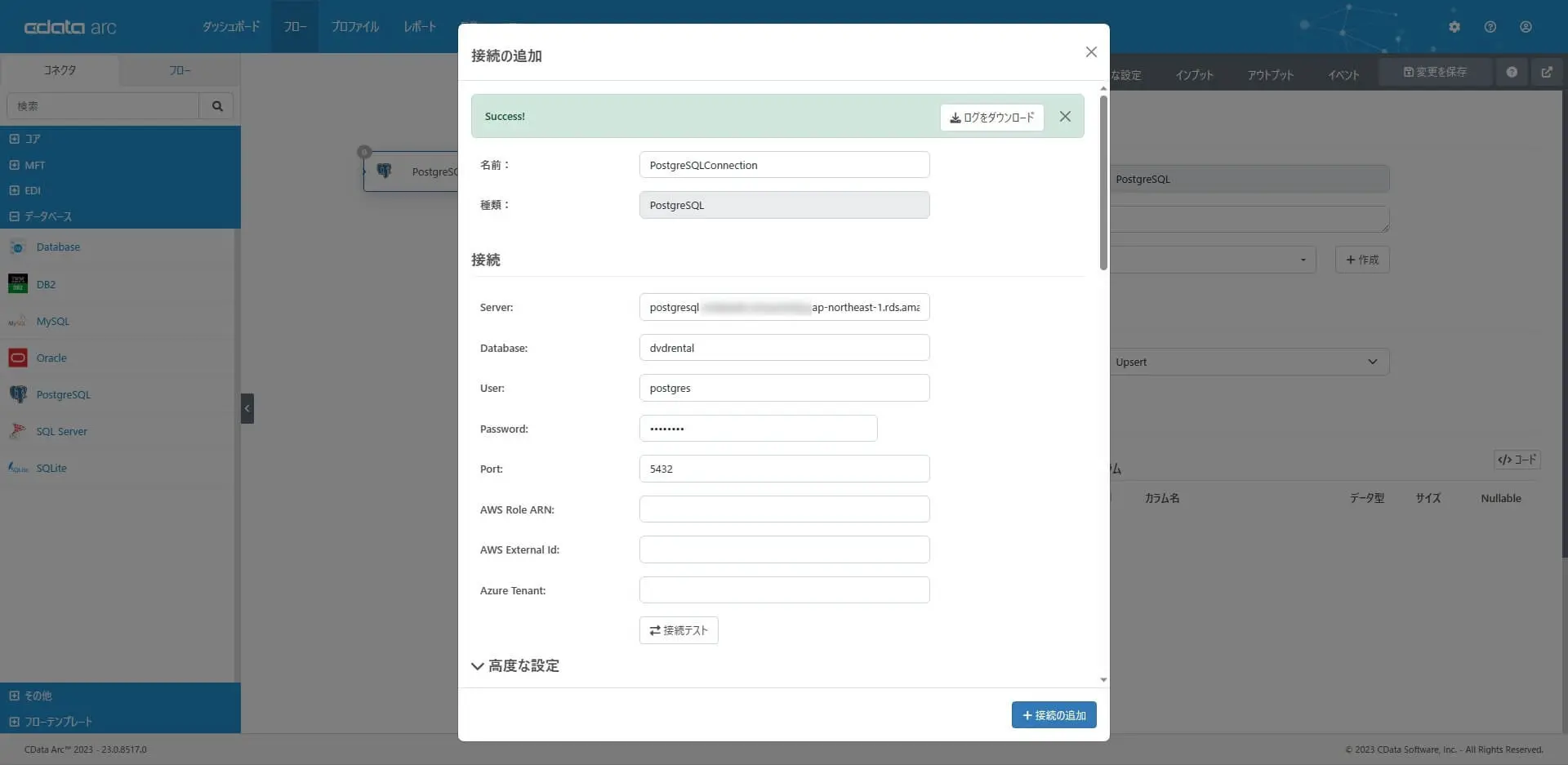The width and height of the screenshot is (1568, 765).
Task: Switch to the インプット tab
Action: [1195, 75]
